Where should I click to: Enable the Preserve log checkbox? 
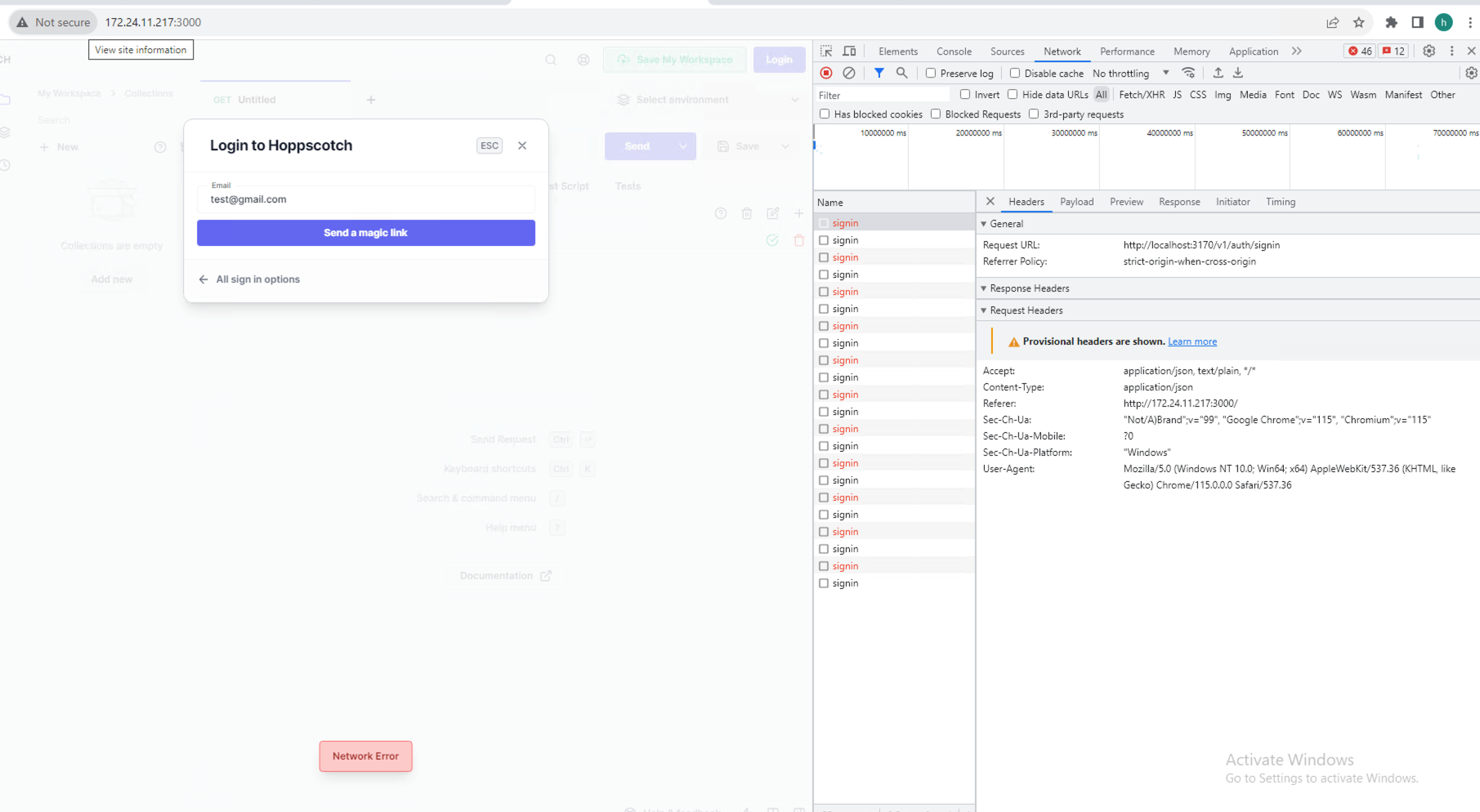click(931, 73)
